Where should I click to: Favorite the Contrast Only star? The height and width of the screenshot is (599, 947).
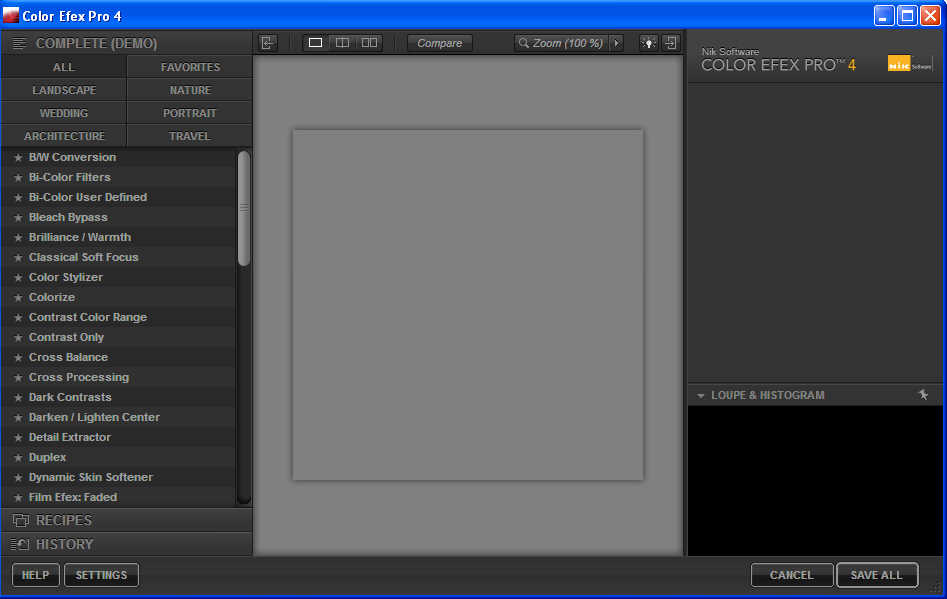(18, 338)
